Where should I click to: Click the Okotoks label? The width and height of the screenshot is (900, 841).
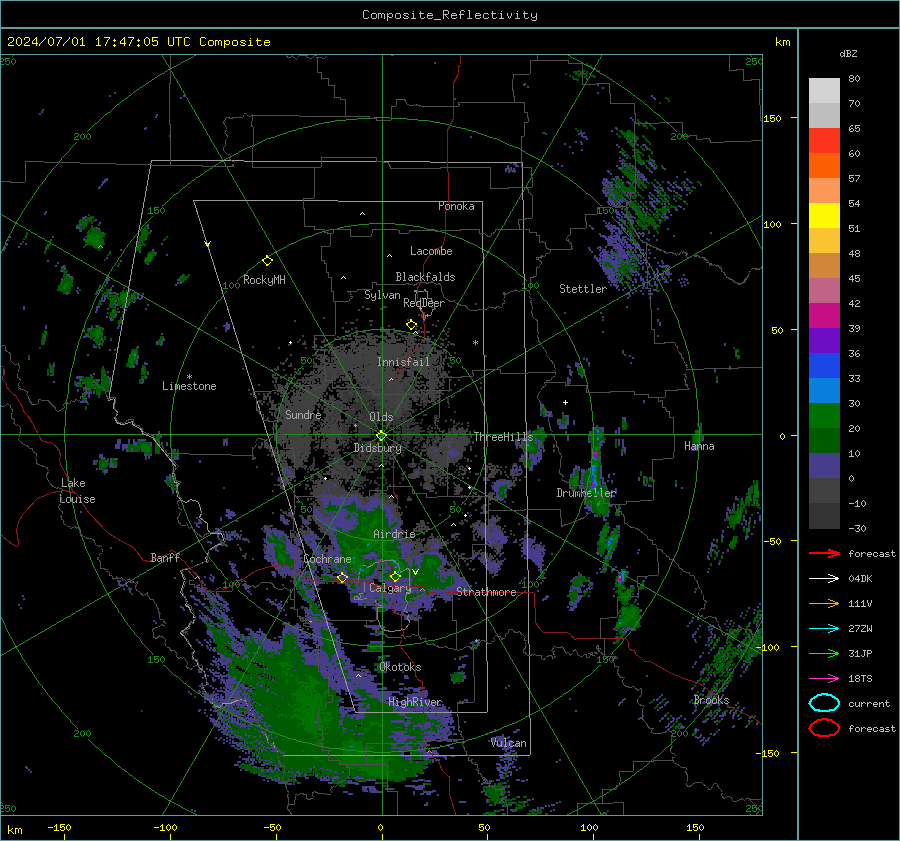point(400,667)
